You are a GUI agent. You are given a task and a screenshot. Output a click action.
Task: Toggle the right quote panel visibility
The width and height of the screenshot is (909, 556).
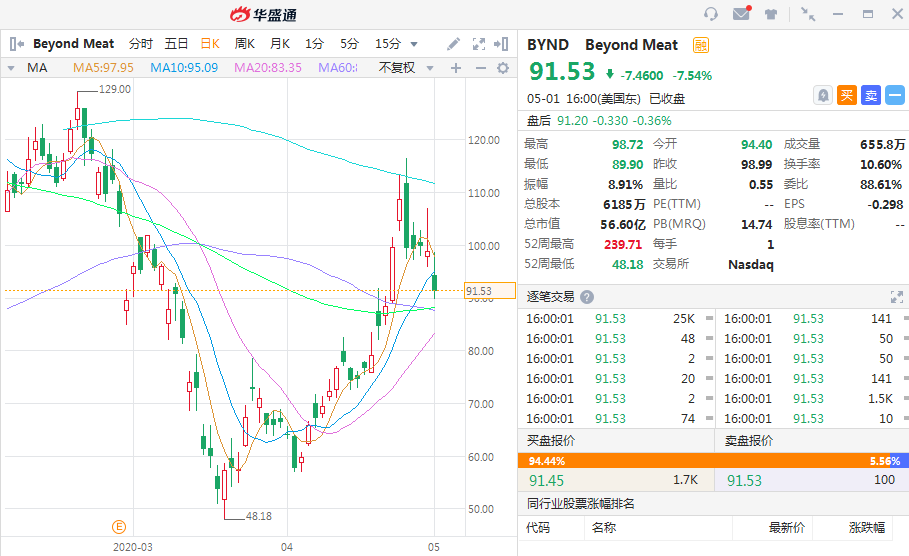[502, 44]
